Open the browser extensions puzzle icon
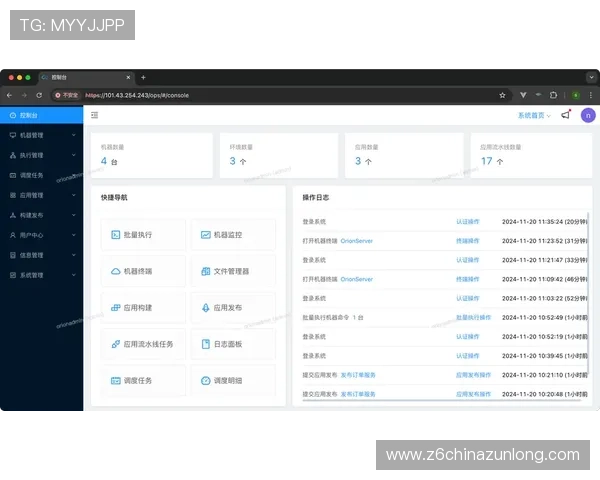The width and height of the screenshot is (600, 480). [553, 95]
